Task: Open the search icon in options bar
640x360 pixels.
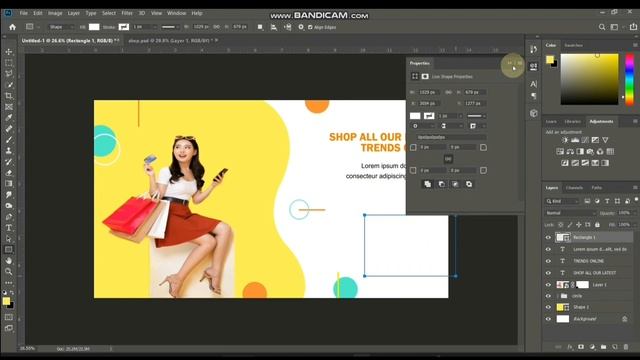Action: click(602, 27)
